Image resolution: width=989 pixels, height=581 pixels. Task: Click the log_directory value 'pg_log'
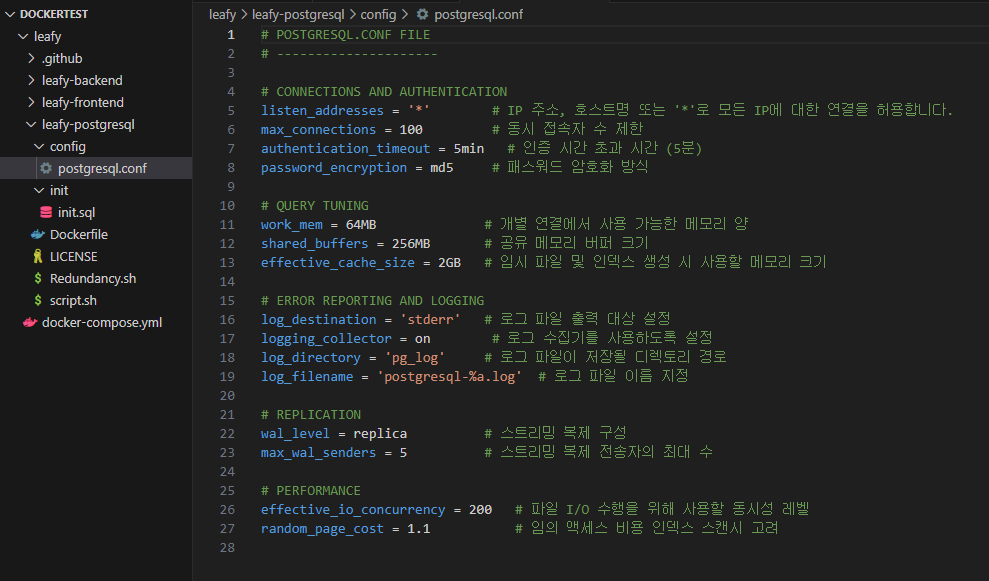(414, 358)
